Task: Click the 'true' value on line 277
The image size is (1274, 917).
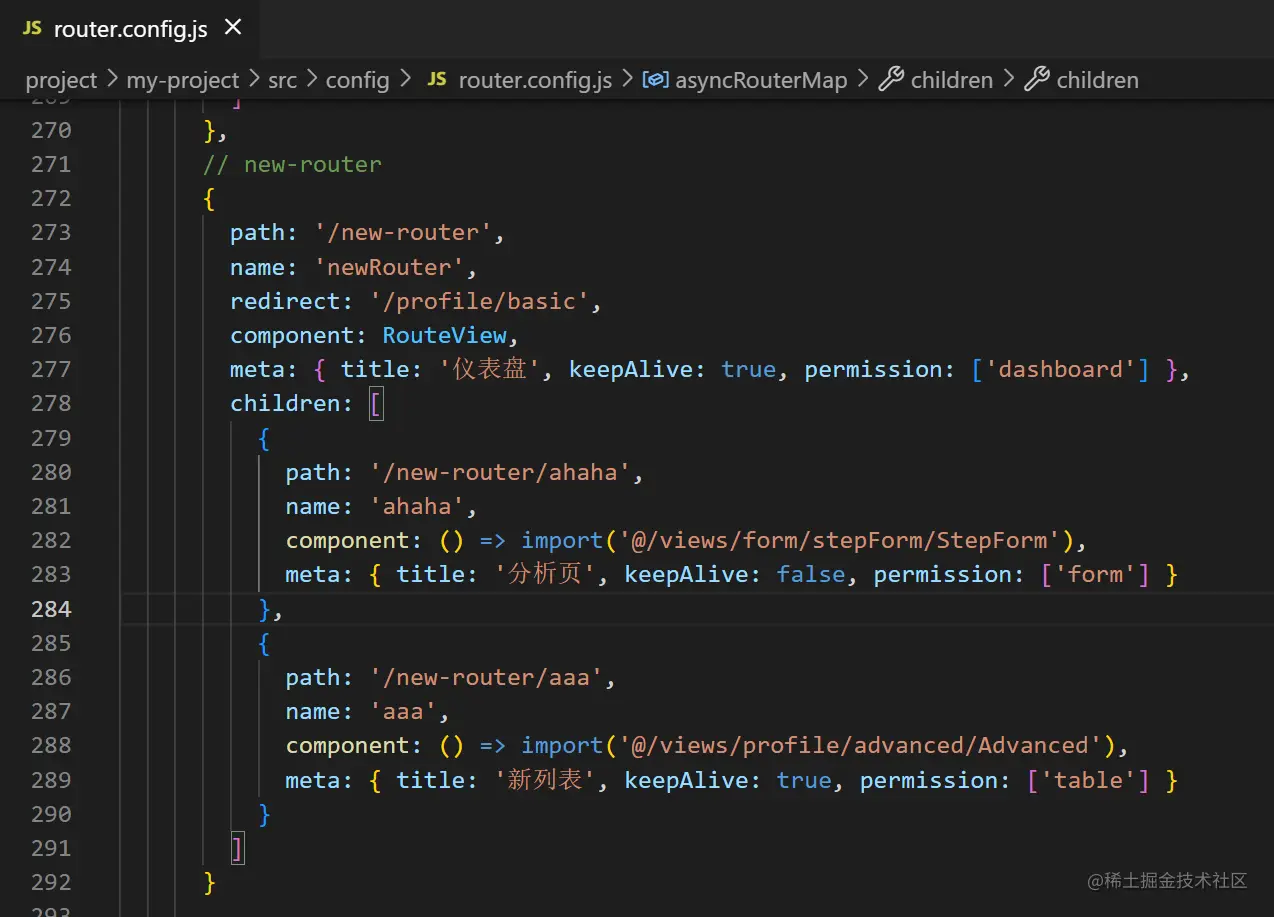Action: tap(749, 369)
